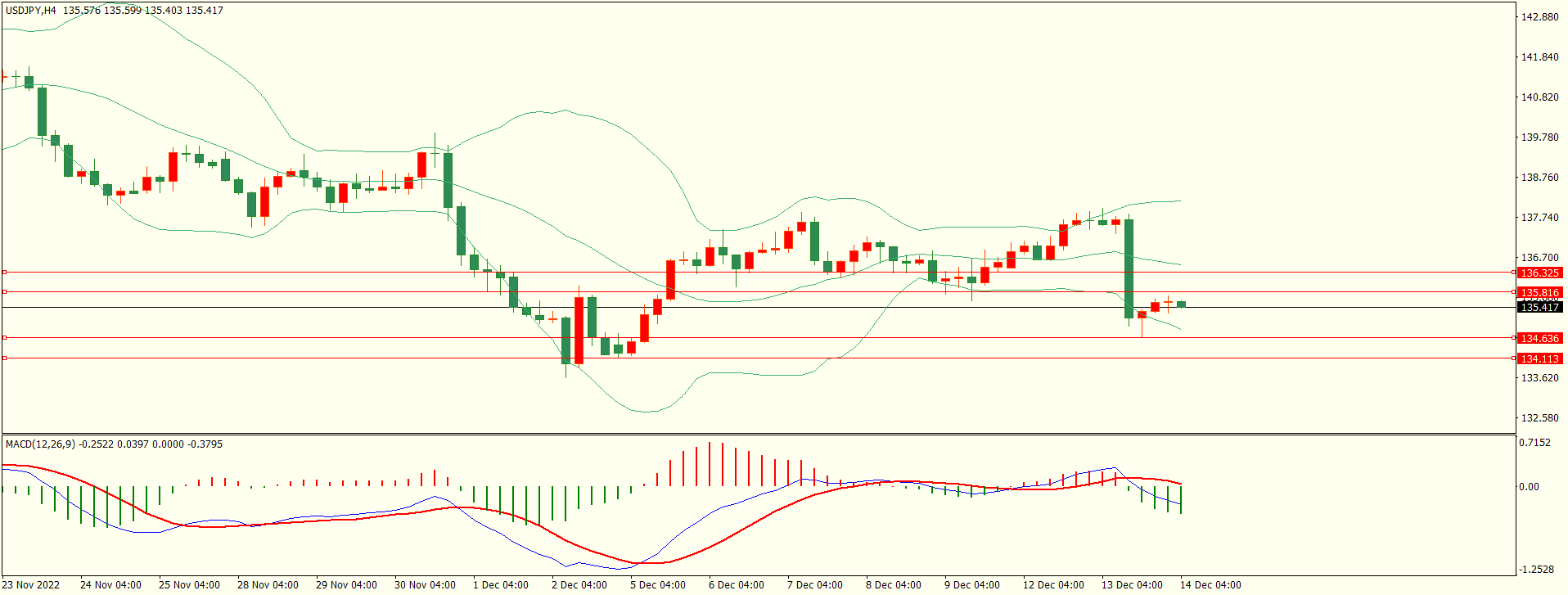Click the current price label 135.417
This screenshot has width=1568, height=595.
[1539, 307]
